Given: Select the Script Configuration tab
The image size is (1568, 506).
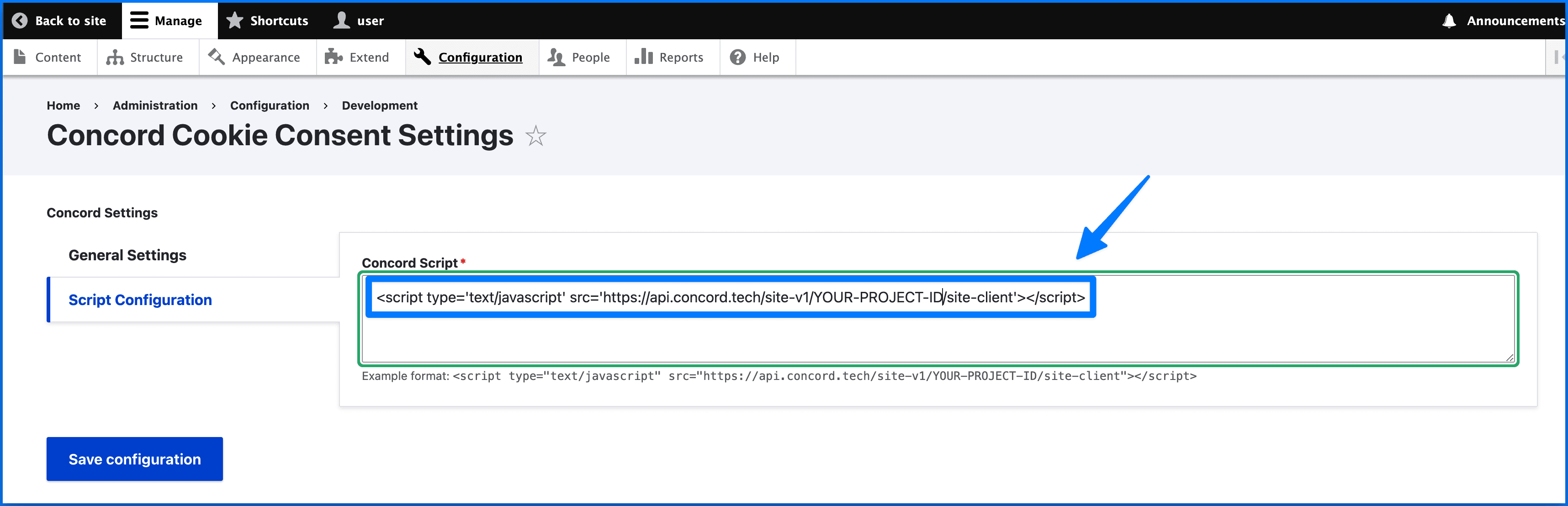Looking at the screenshot, I should pos(140,300).
